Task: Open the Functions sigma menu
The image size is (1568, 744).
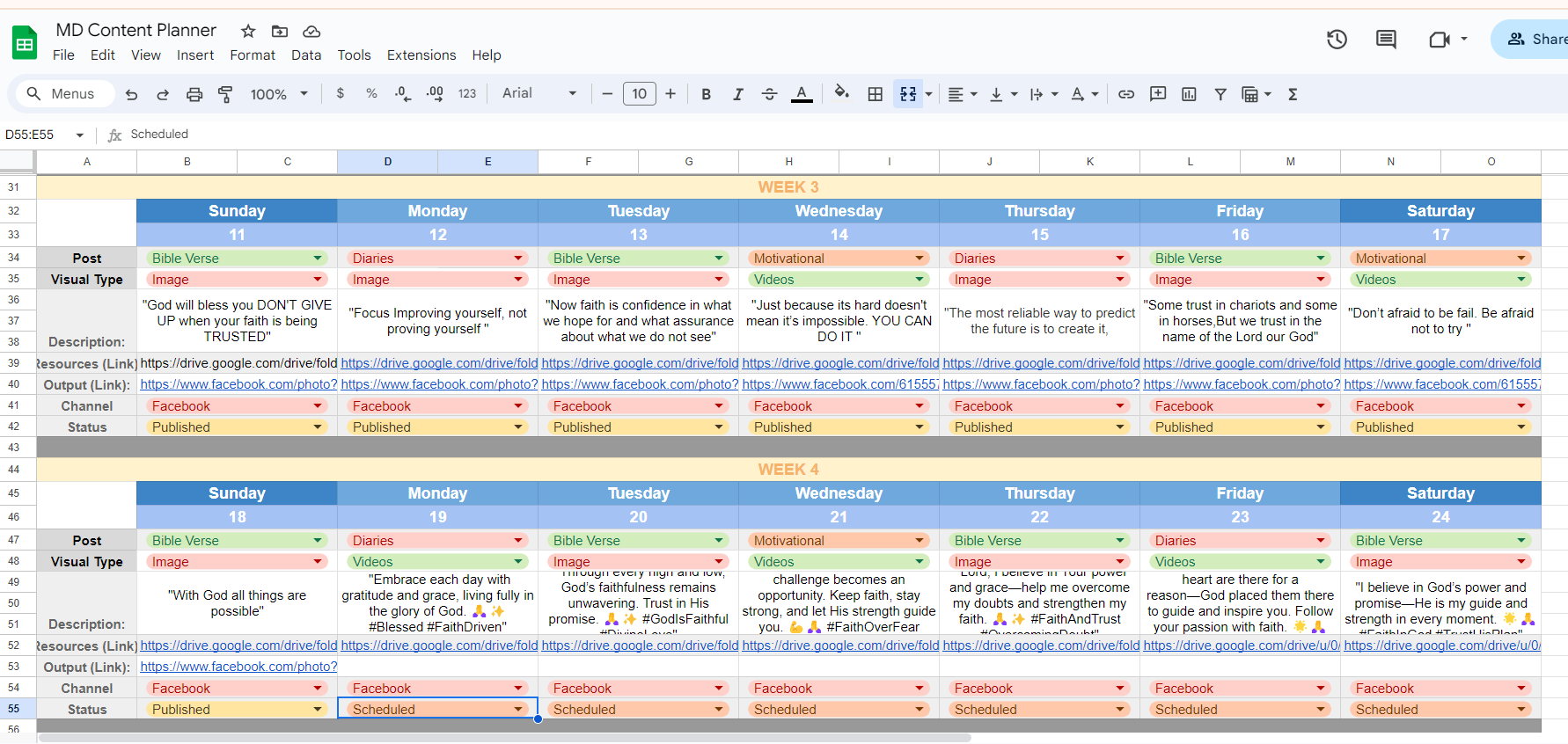Action: 1293,94
